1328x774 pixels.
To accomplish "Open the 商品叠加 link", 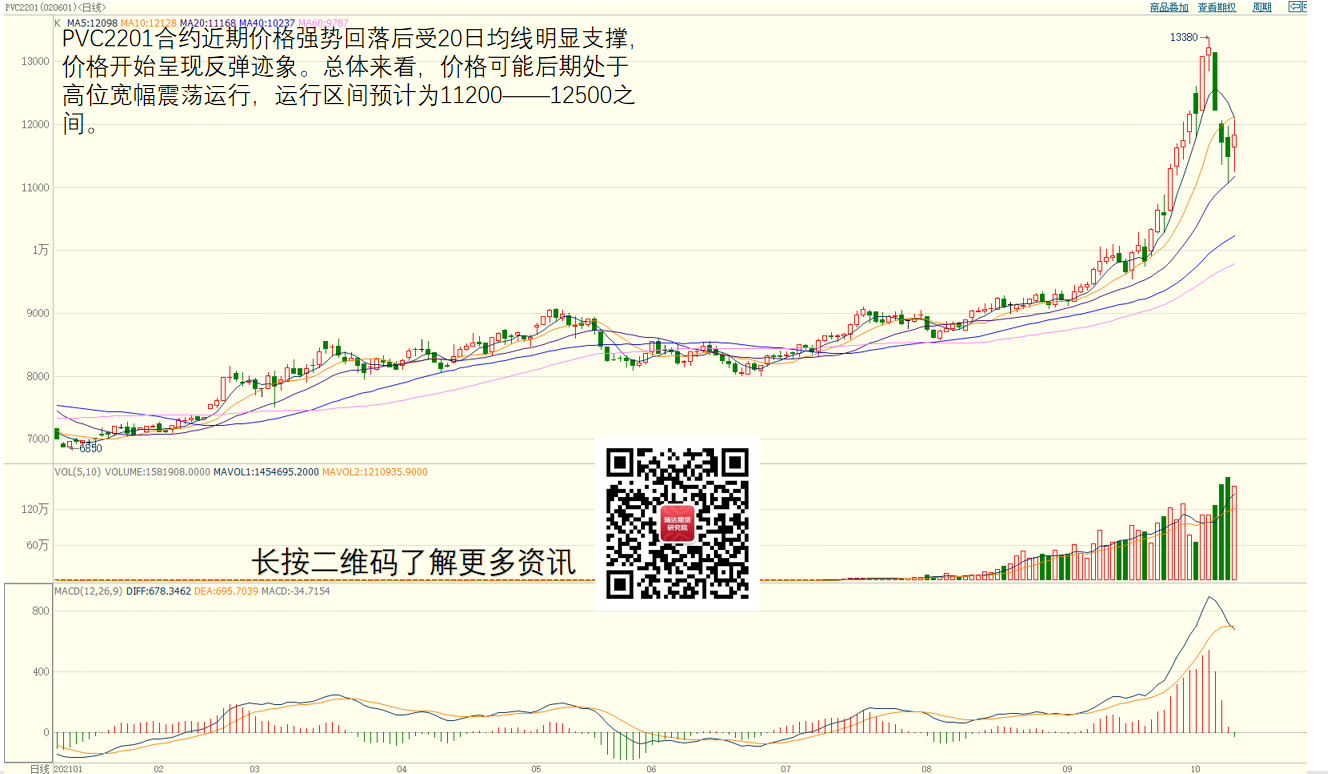I will 1169,7.
